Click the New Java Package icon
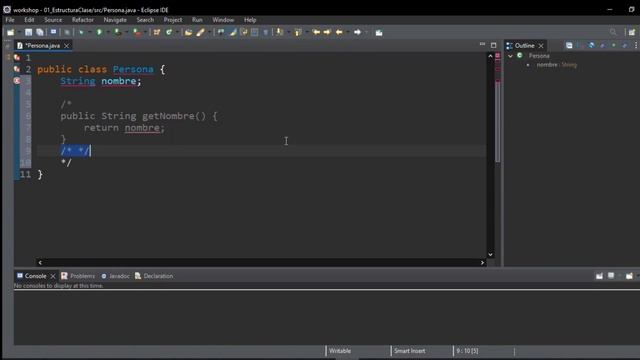Screen dimensions: 640x360 [157, 32]
